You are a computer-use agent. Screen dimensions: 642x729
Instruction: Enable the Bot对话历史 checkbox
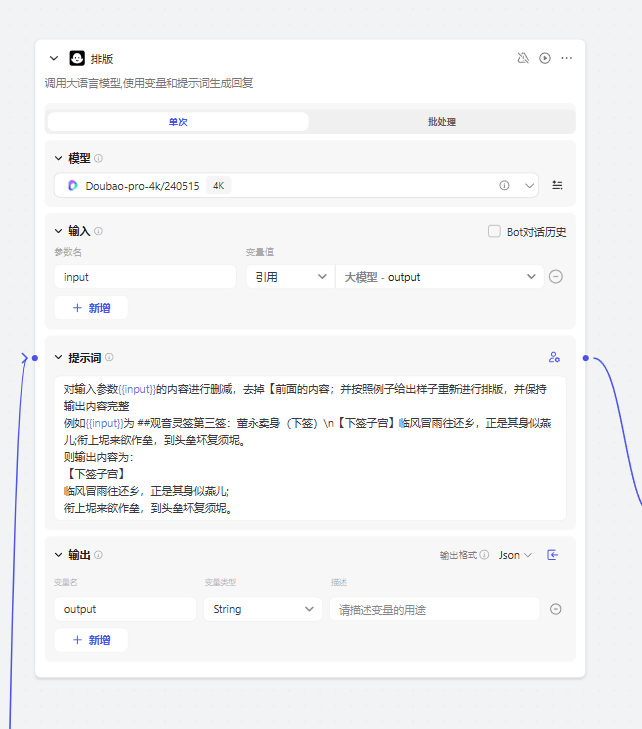494,231
